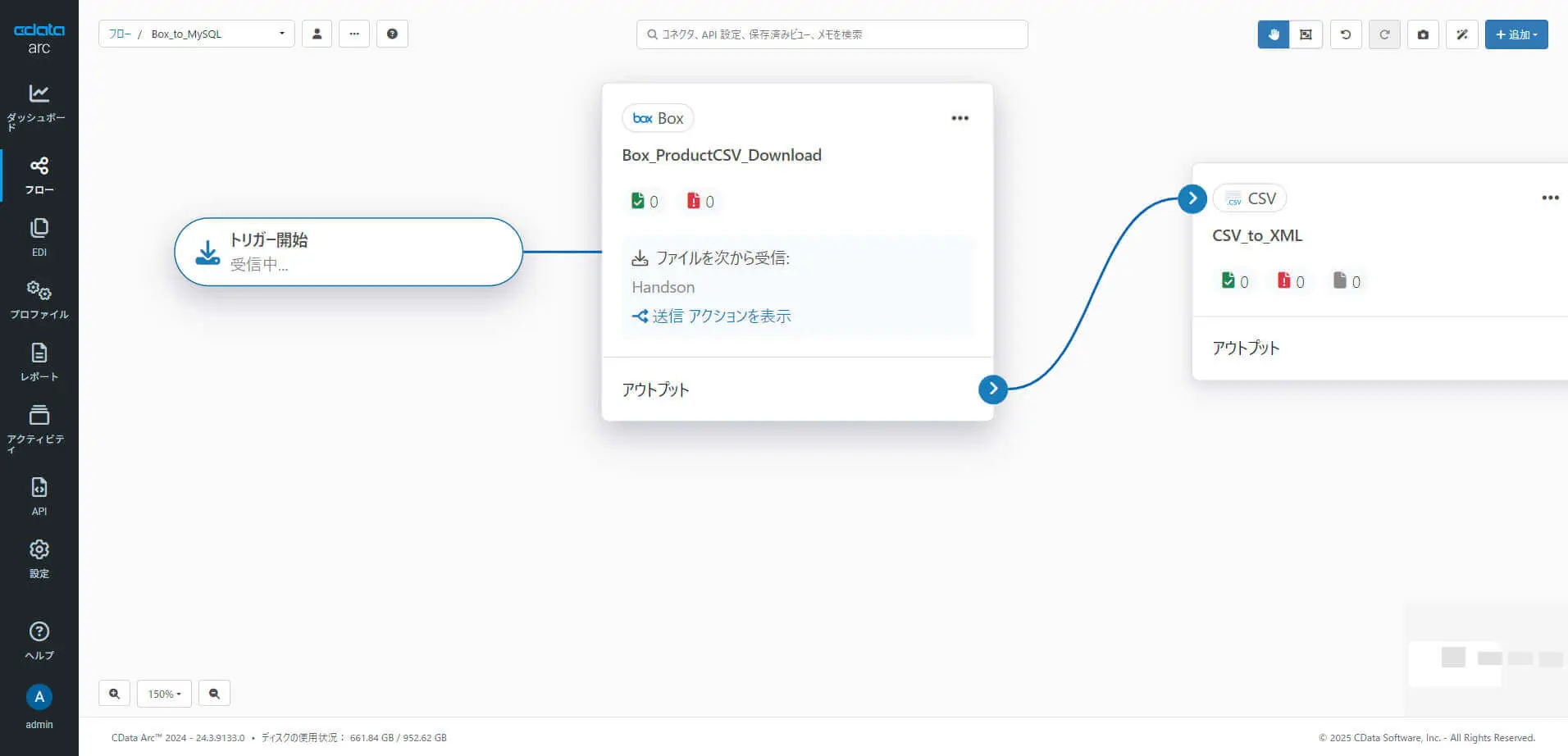Click the CSV connector type badge
The width and height of the screenshot is (1568, 756).
click(x=1250, y=198)
